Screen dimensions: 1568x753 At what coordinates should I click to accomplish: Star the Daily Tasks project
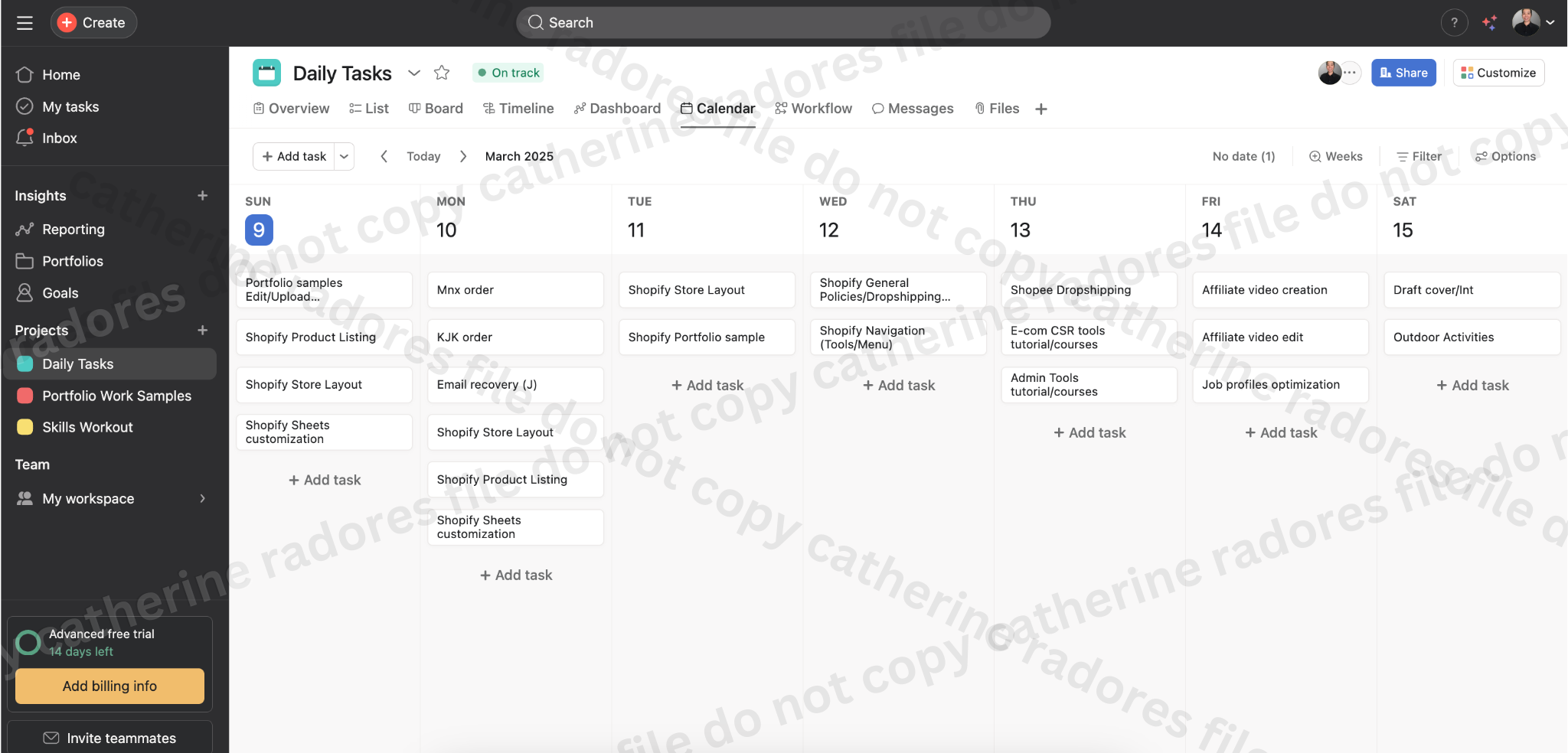442,73
